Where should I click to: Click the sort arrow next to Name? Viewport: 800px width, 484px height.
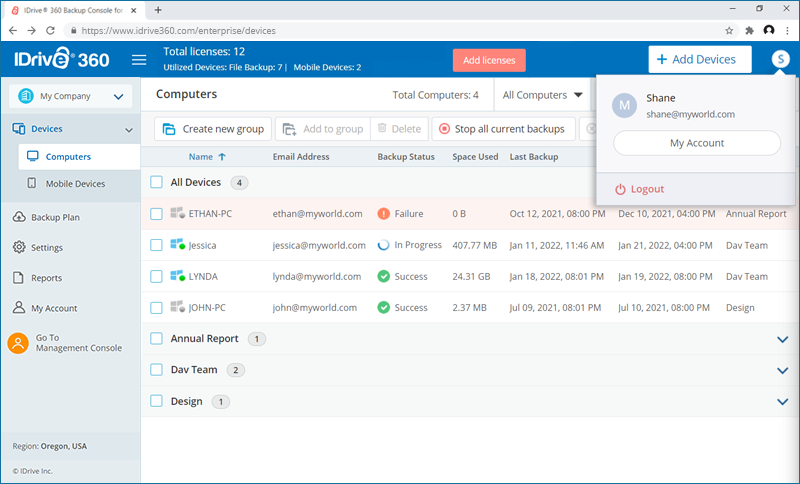pyautogui.click(x=222, y=157)
